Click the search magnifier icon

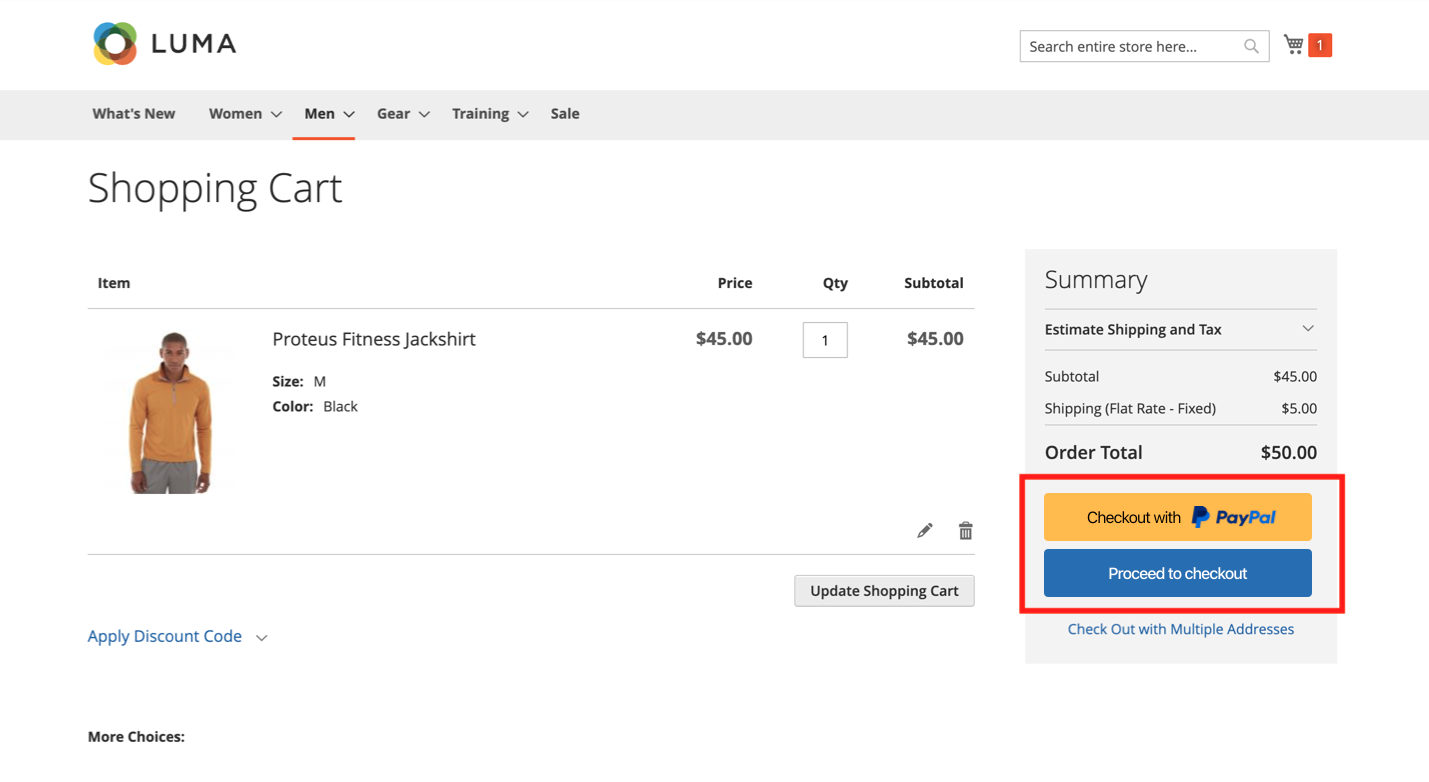pos(1251,46)
